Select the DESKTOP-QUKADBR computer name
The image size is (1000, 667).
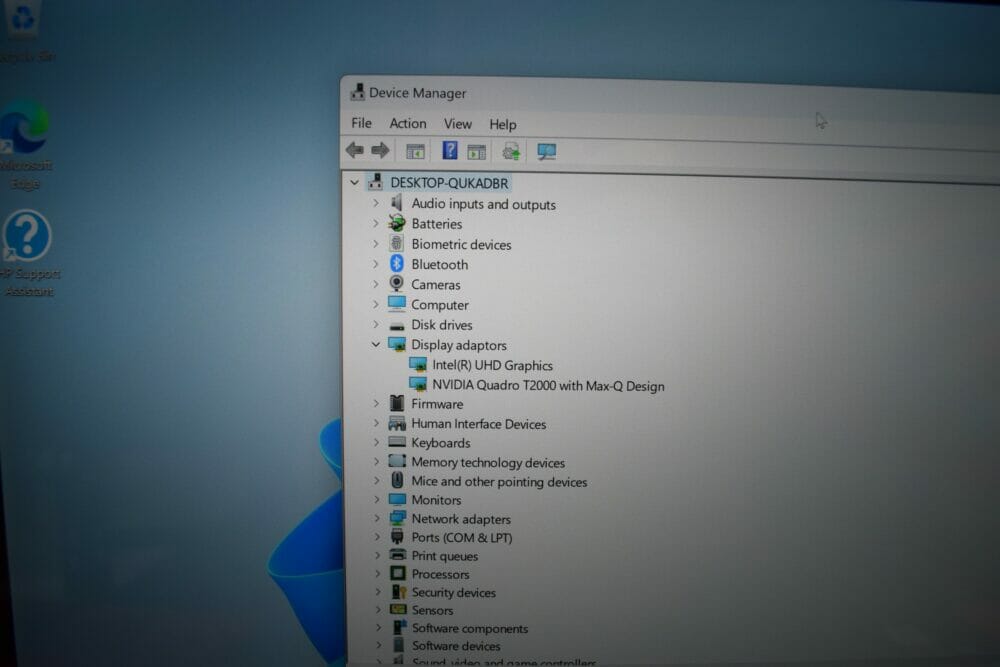coord(449,183)
